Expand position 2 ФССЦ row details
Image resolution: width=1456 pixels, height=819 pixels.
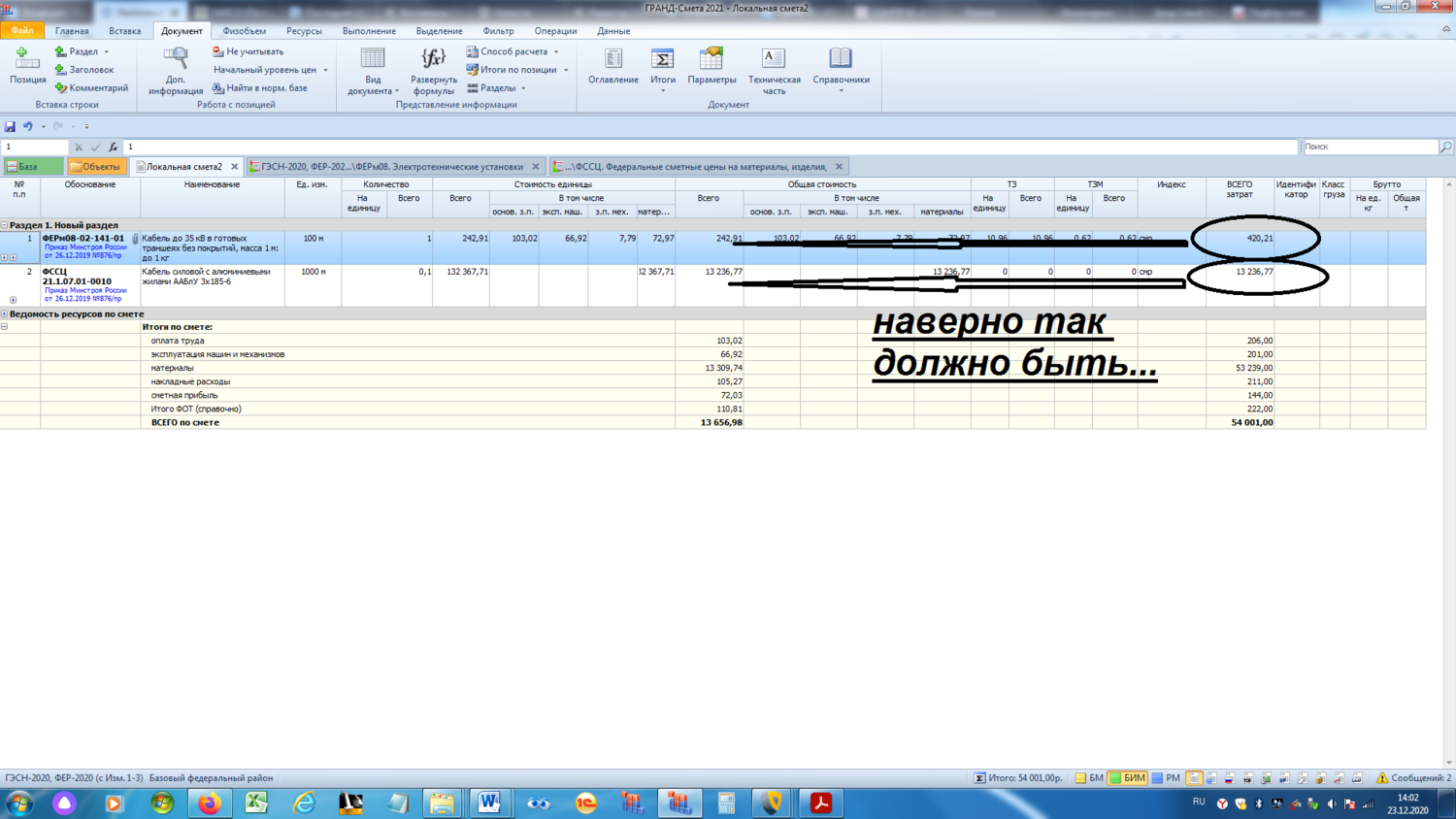click(13, 300)
